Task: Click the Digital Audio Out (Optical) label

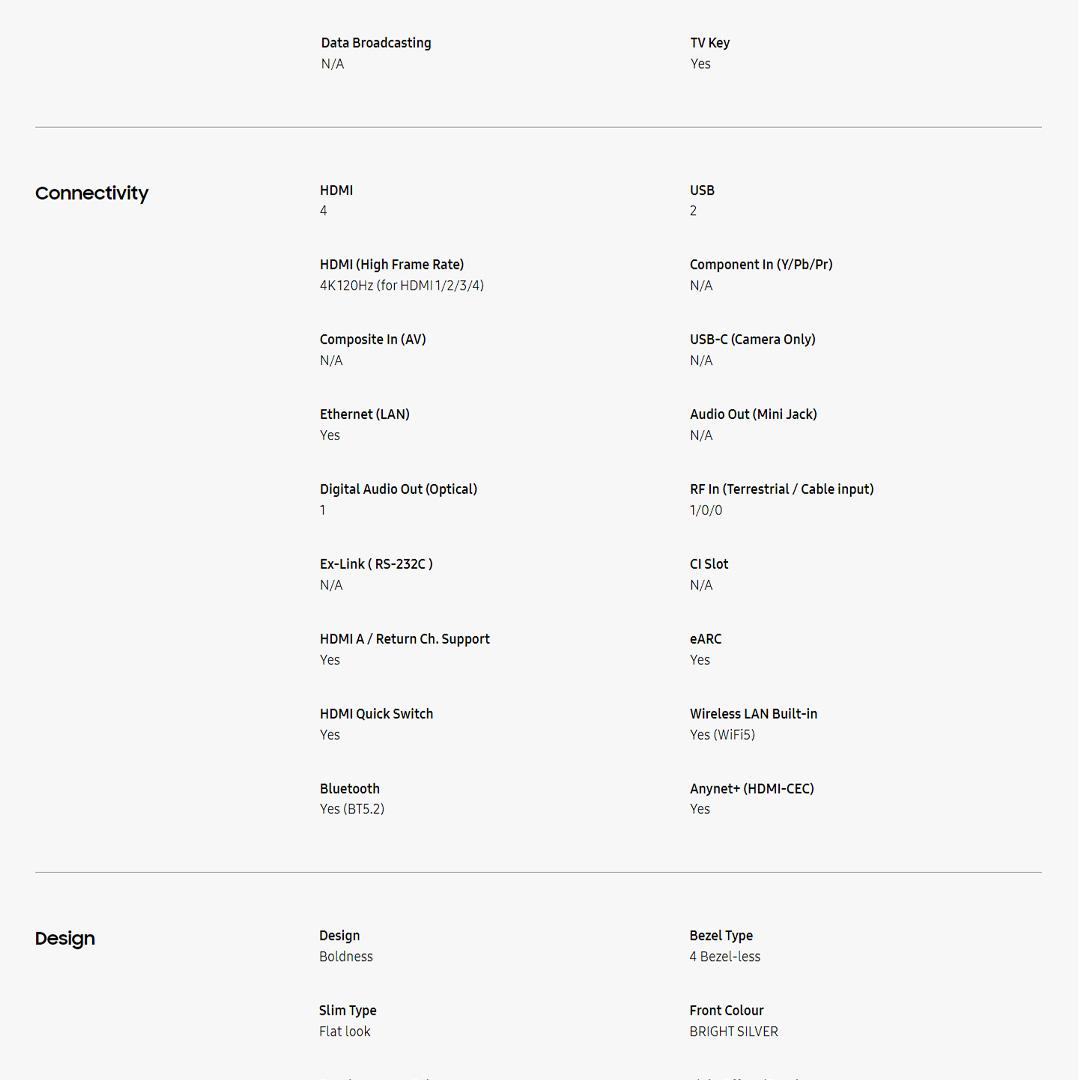Action: [398, 489]
